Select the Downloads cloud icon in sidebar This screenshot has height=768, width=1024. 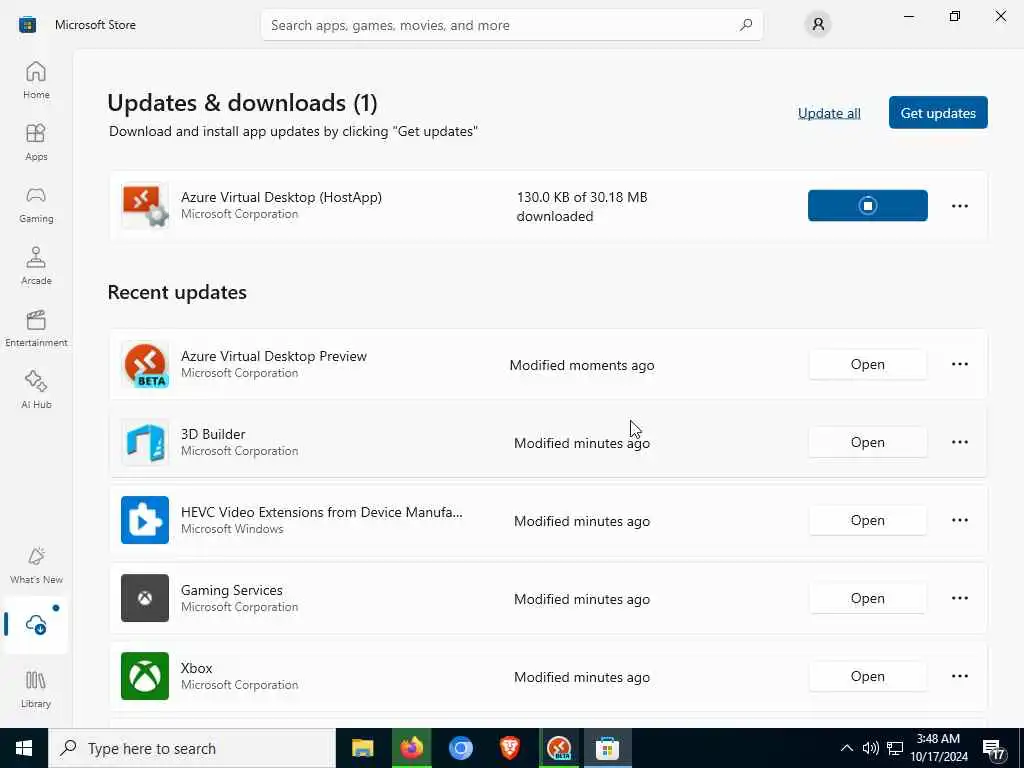pyautogui.click(x=36, y=624)
